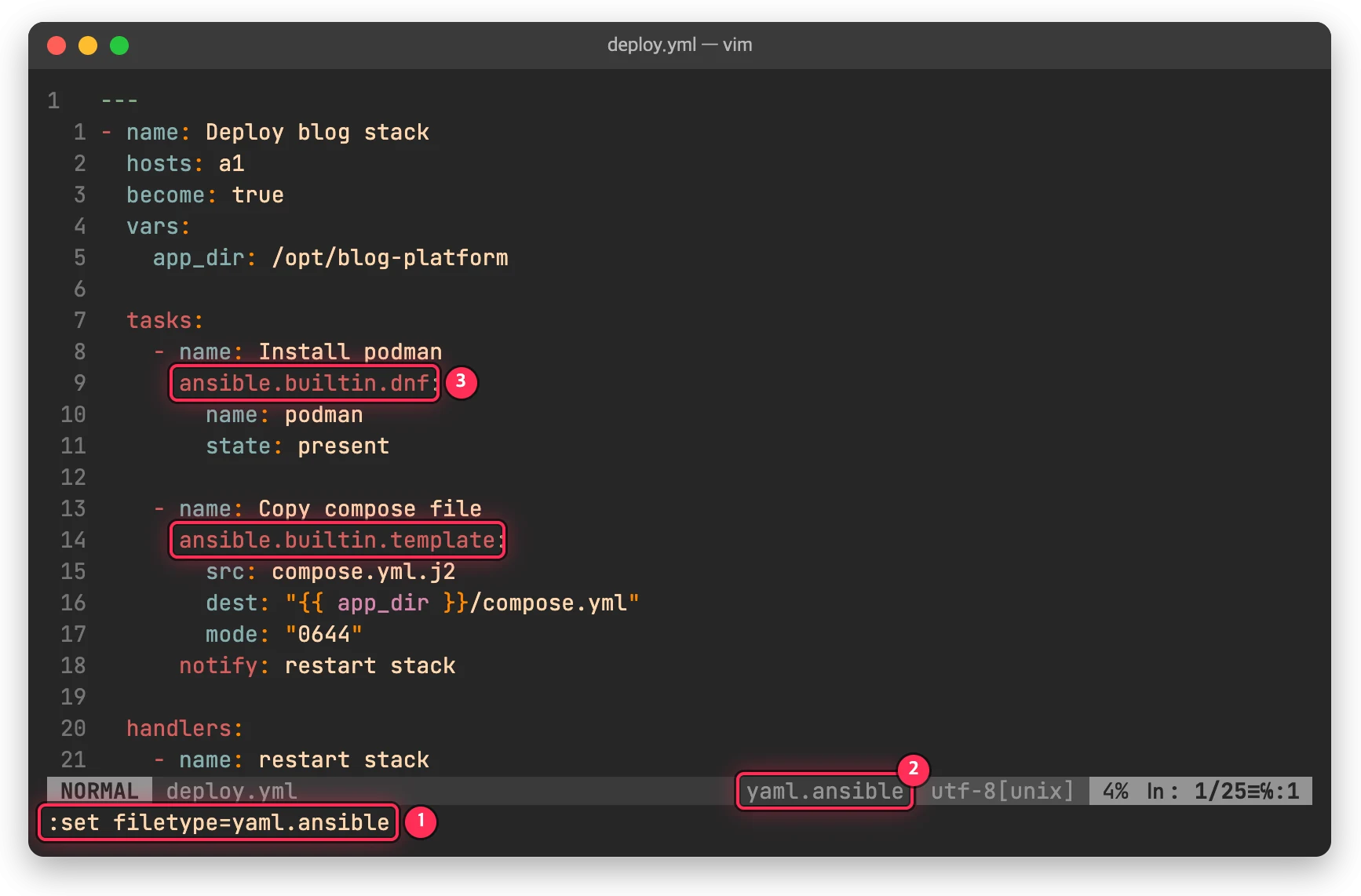Click the "yaml.ansible" filetype in the status line
The height and width of the screenshot is (896, 1361).
pos(825,791)
